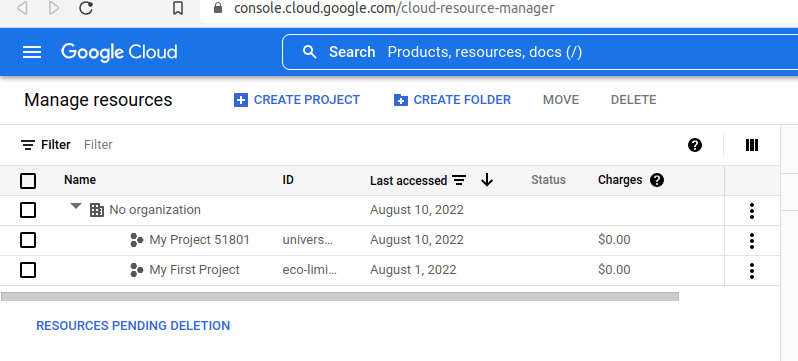Click the eco-limi... project ID cell
This screenshot has height=361, width=798.
(309, 270)
